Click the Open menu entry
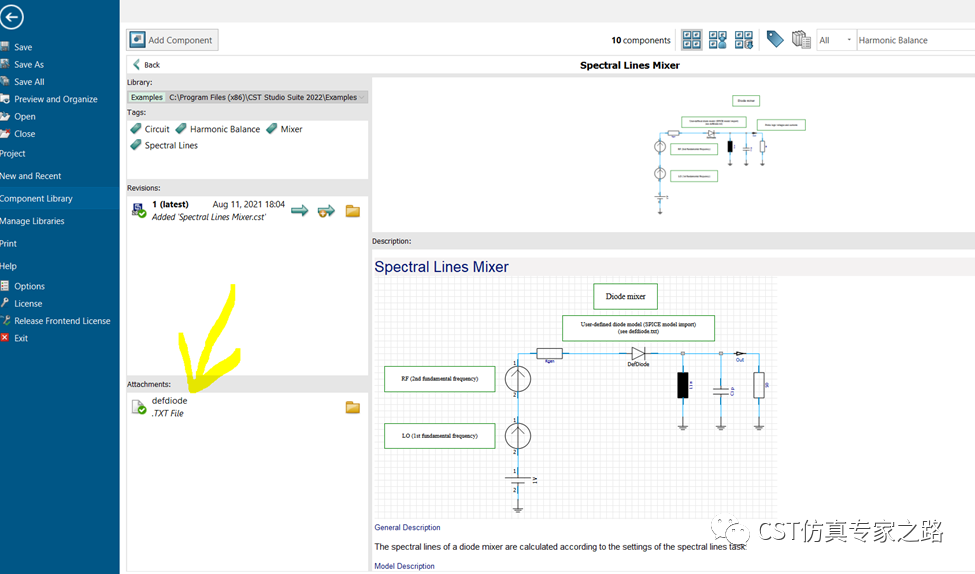This screenshot has width=975, height=574. pos(25,117)
